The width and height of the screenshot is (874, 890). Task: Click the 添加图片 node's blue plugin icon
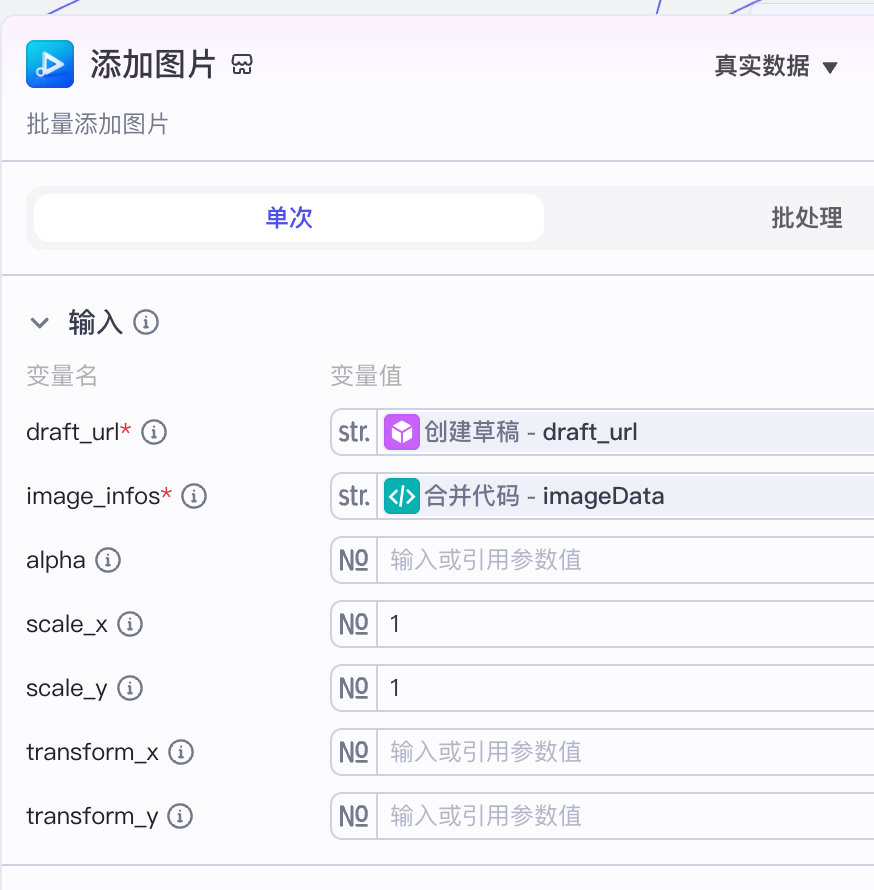coord(50,63)
